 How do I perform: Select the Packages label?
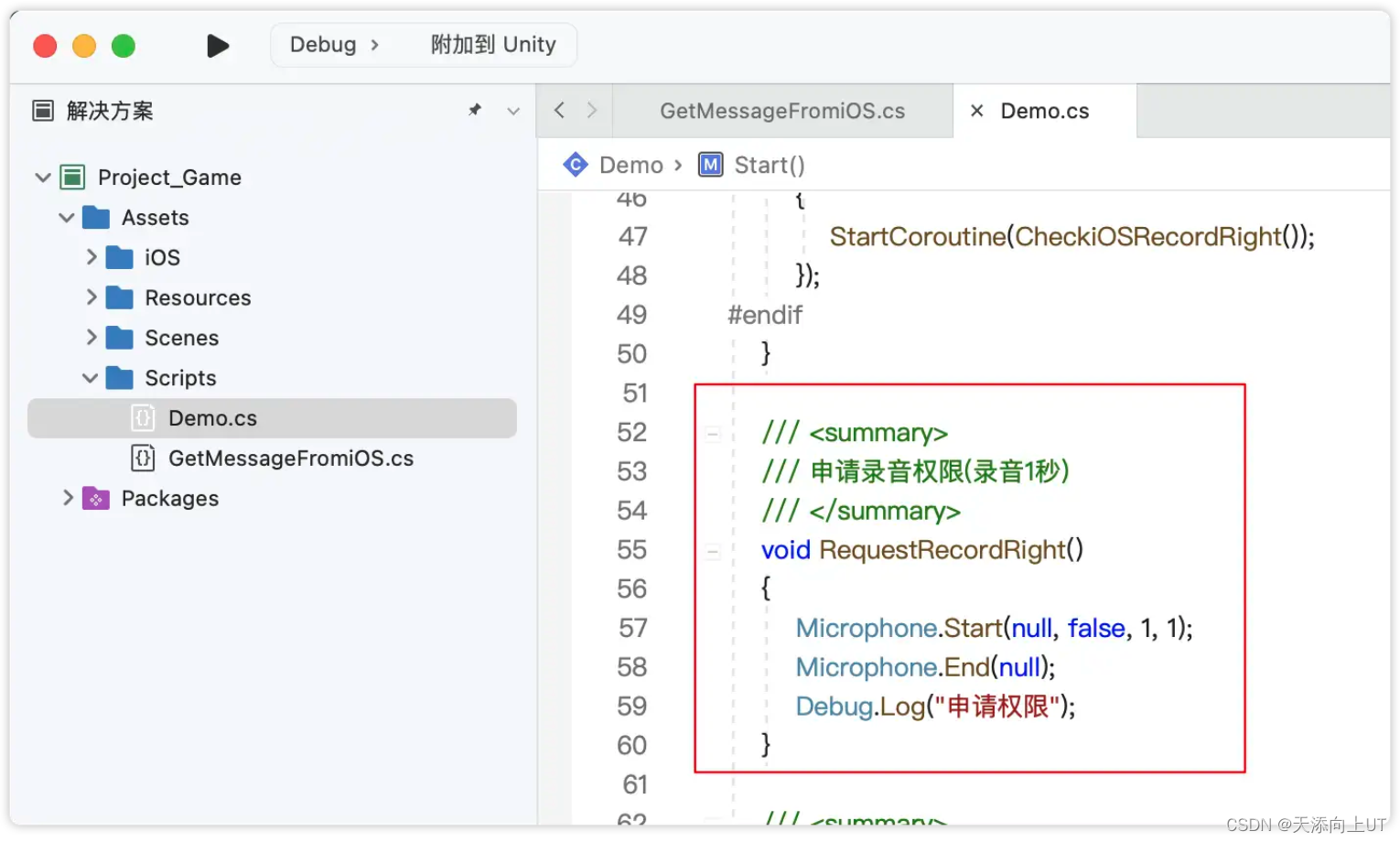(170, 499)
